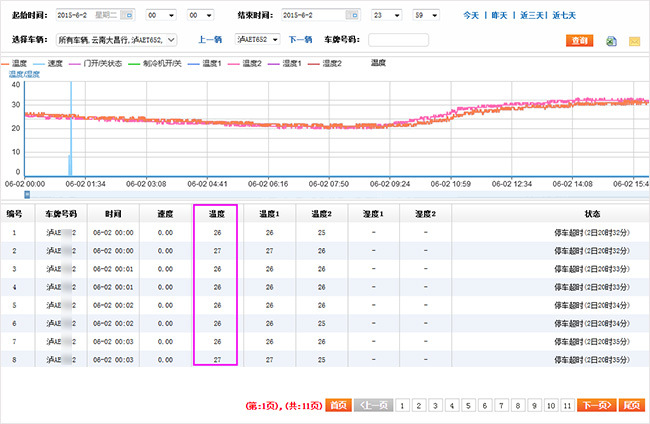The image size is (650, 424).
Task: Click row 3 time cell 06-02 00:01
Action: pyautogui.click(x=113, y=269)
